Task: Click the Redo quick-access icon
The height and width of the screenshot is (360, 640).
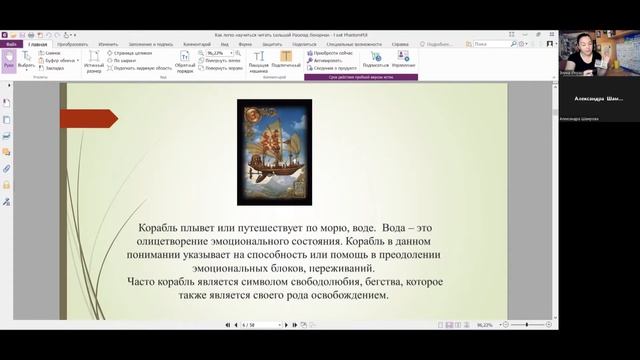Action: coord(57,35)
